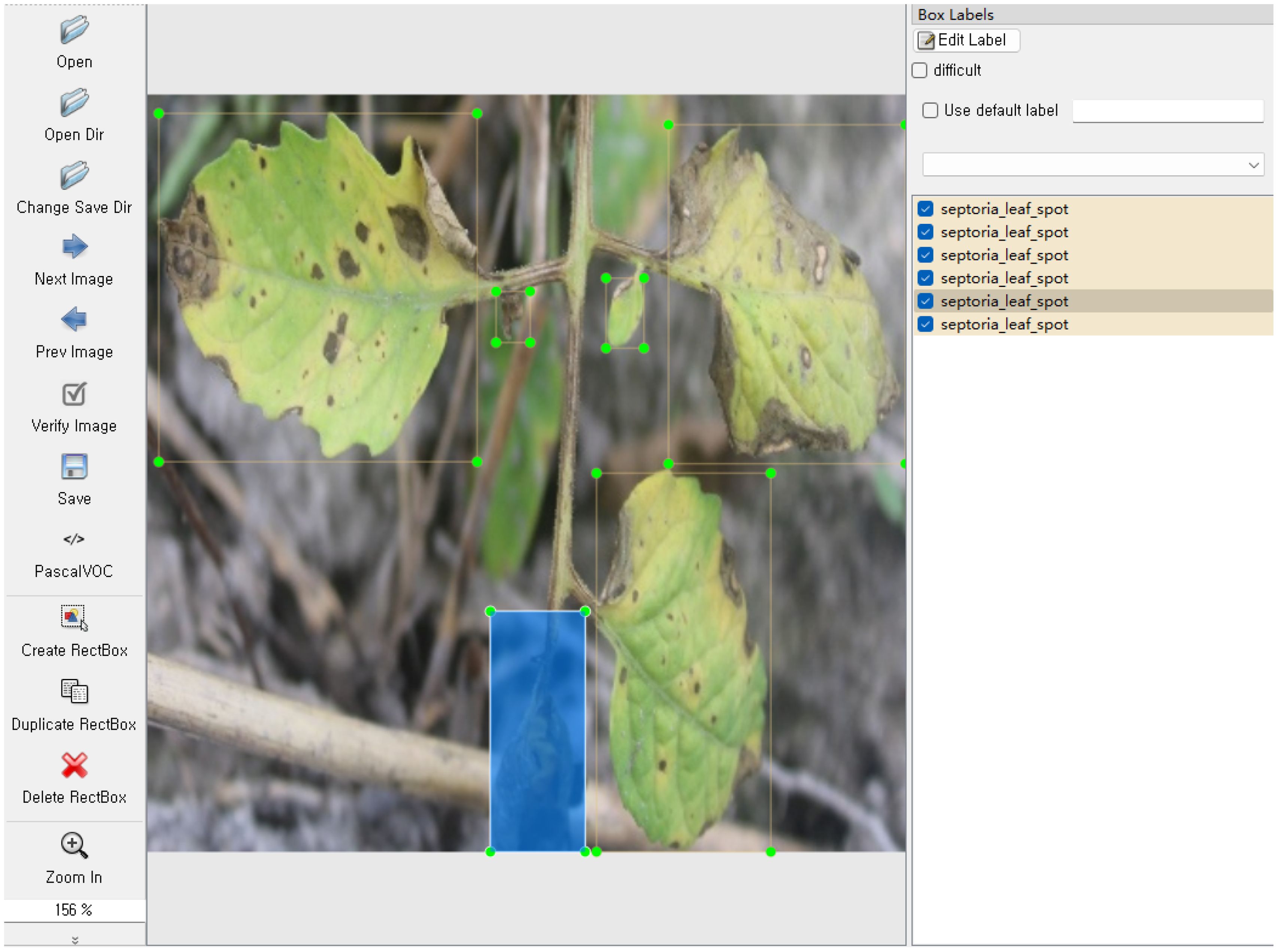Save annotations with floppy disk icon
Image resolution: width=1278 pixels, height=952 pixels.
tap(74, 467)
